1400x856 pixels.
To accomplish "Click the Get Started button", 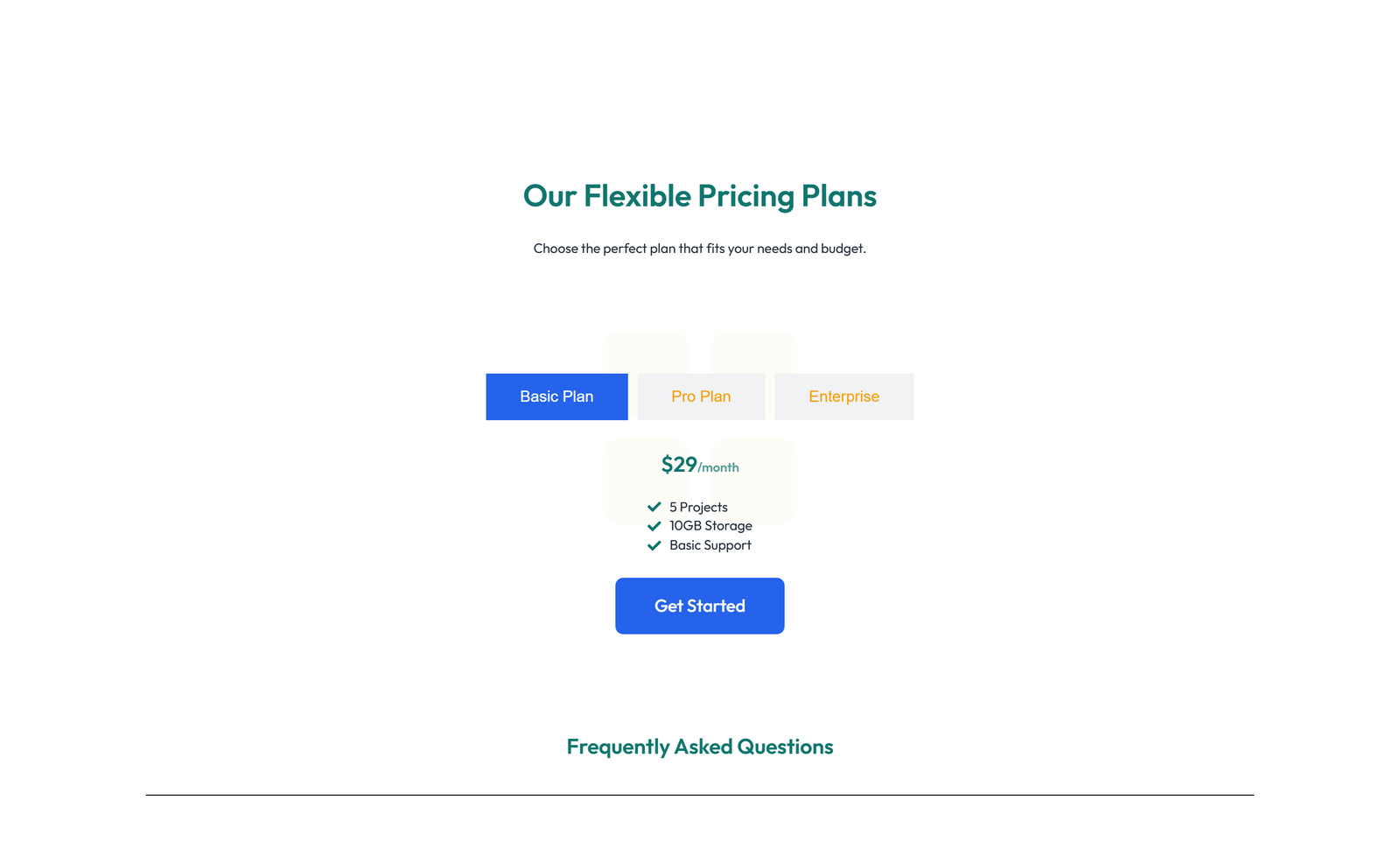I will point(699,606).
